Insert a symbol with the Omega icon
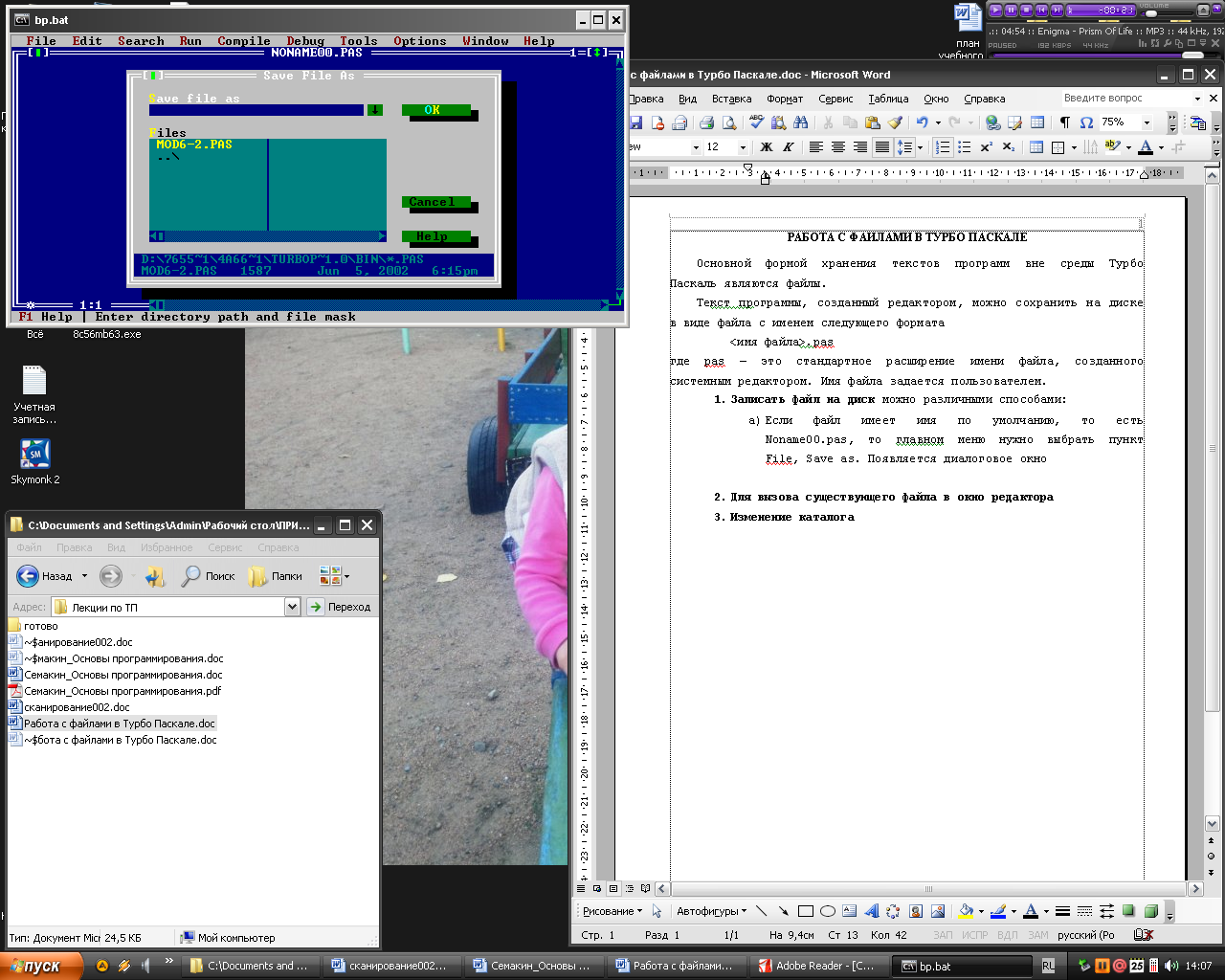The height and width of the screenshot is (980, 1225). tap(1086, 122)
